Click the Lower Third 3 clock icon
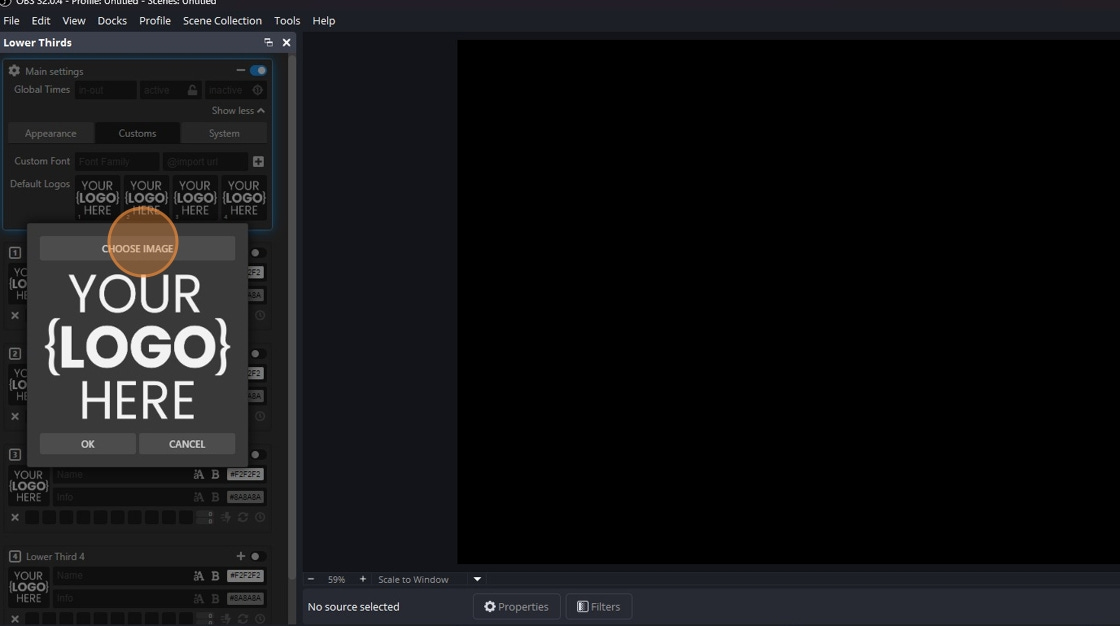 pyautogui.click(x=260, y=517)
